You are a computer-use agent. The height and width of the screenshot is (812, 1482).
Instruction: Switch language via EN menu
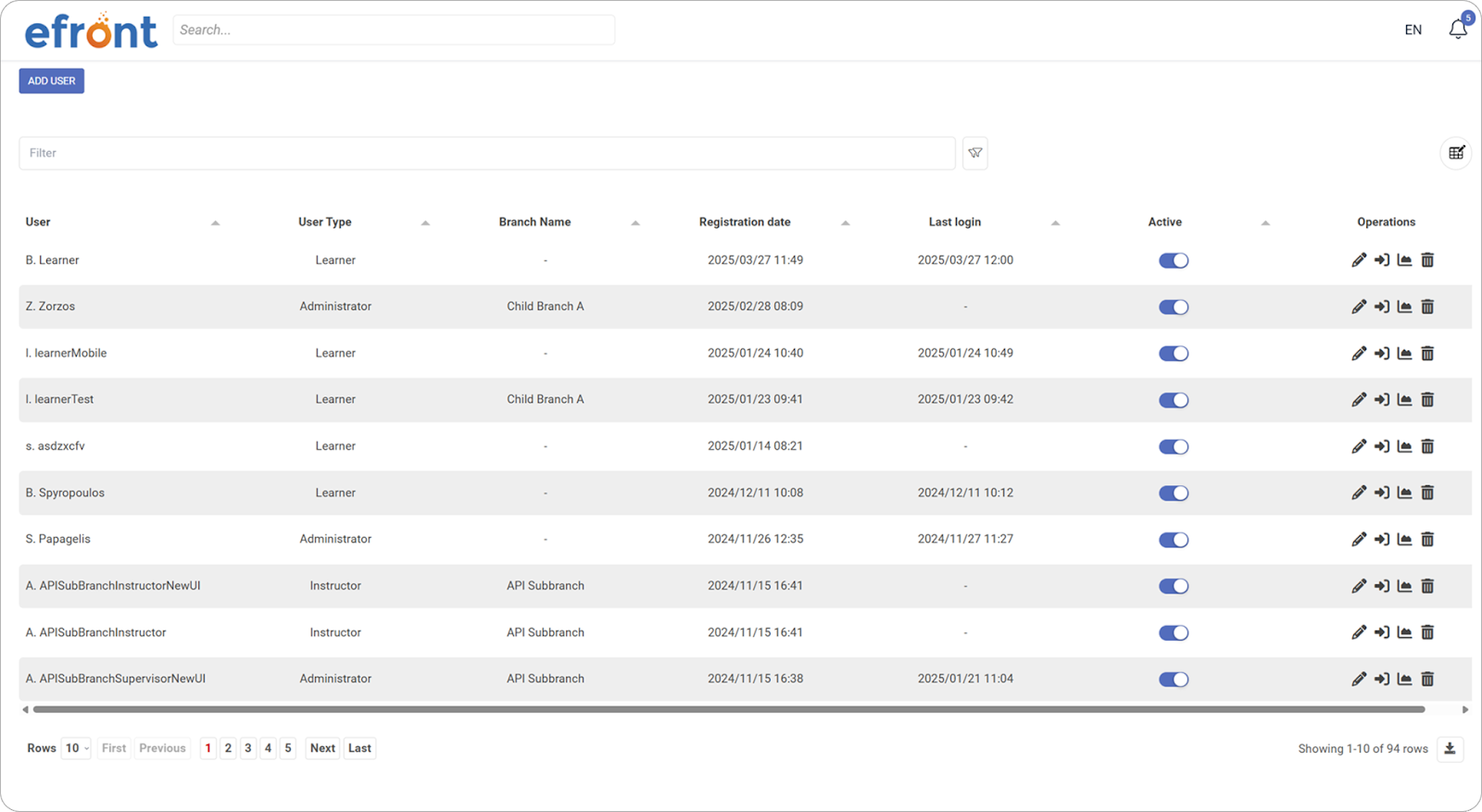tap(1413, 30)
